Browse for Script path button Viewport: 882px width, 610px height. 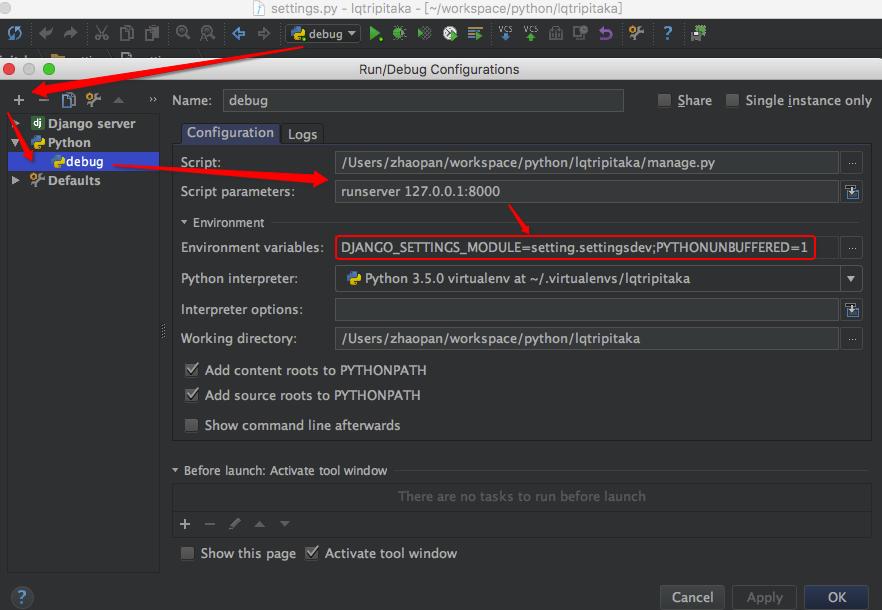[852, 163]
